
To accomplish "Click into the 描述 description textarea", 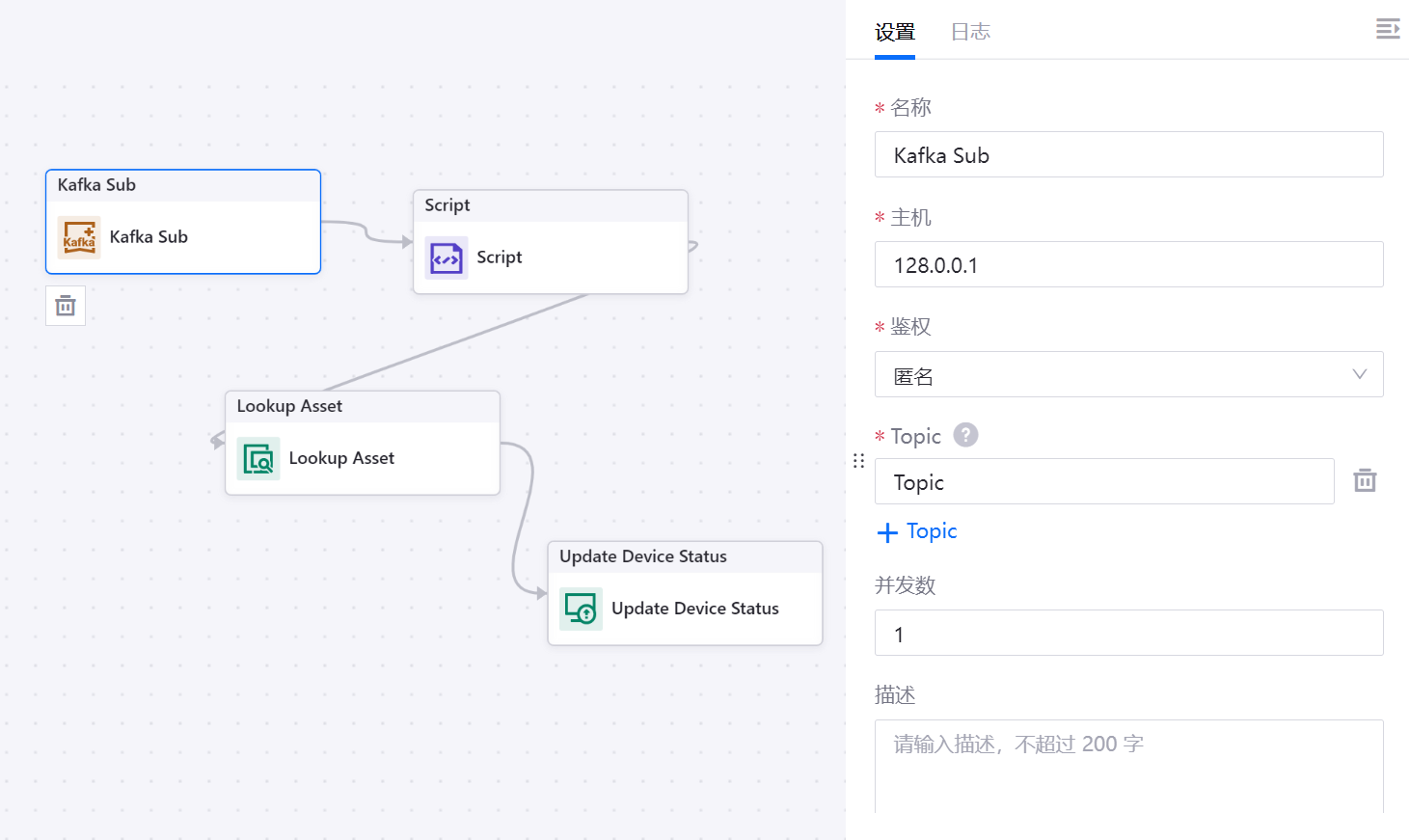I will pos(1128,767).
